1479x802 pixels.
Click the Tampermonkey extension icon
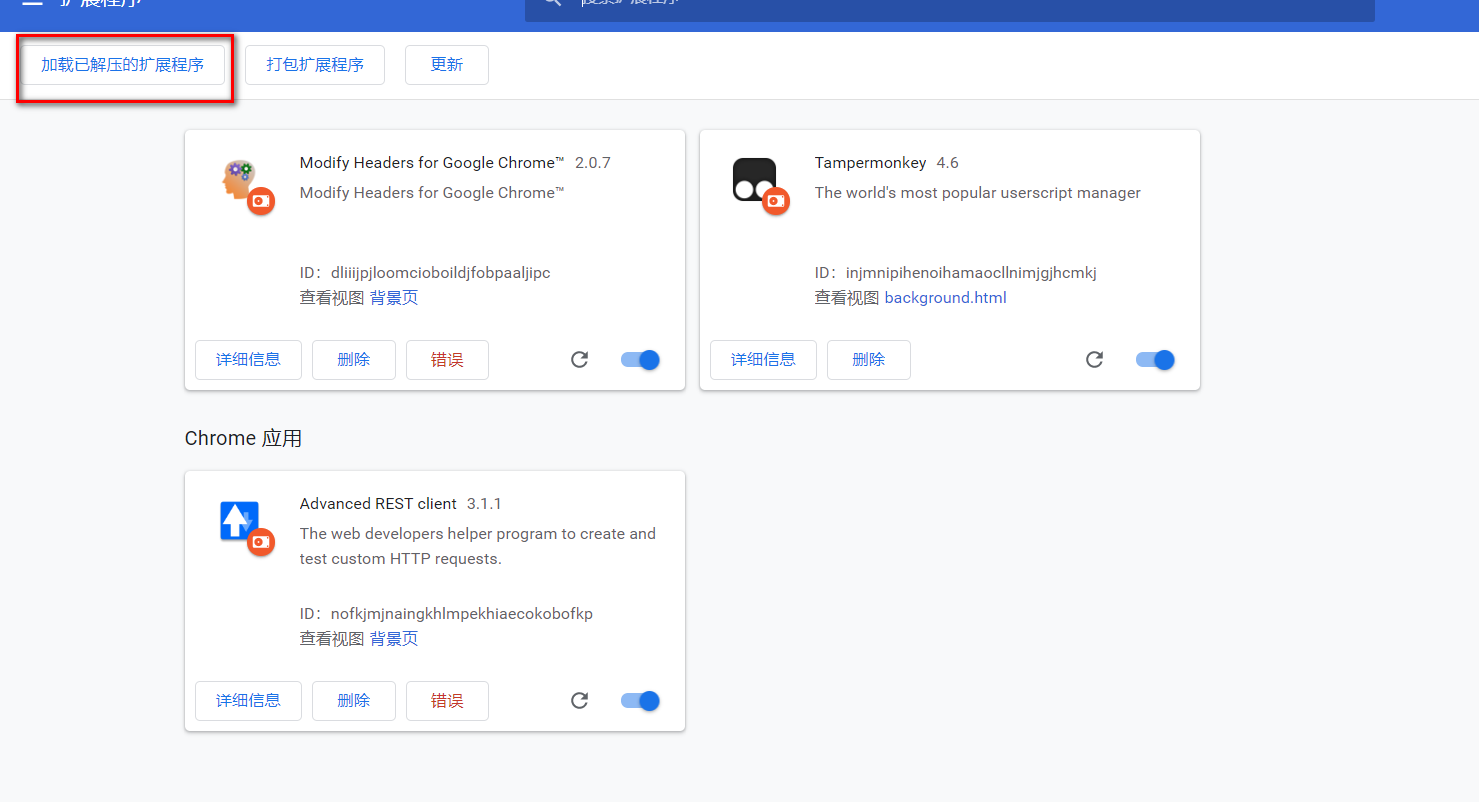(754, 180)
